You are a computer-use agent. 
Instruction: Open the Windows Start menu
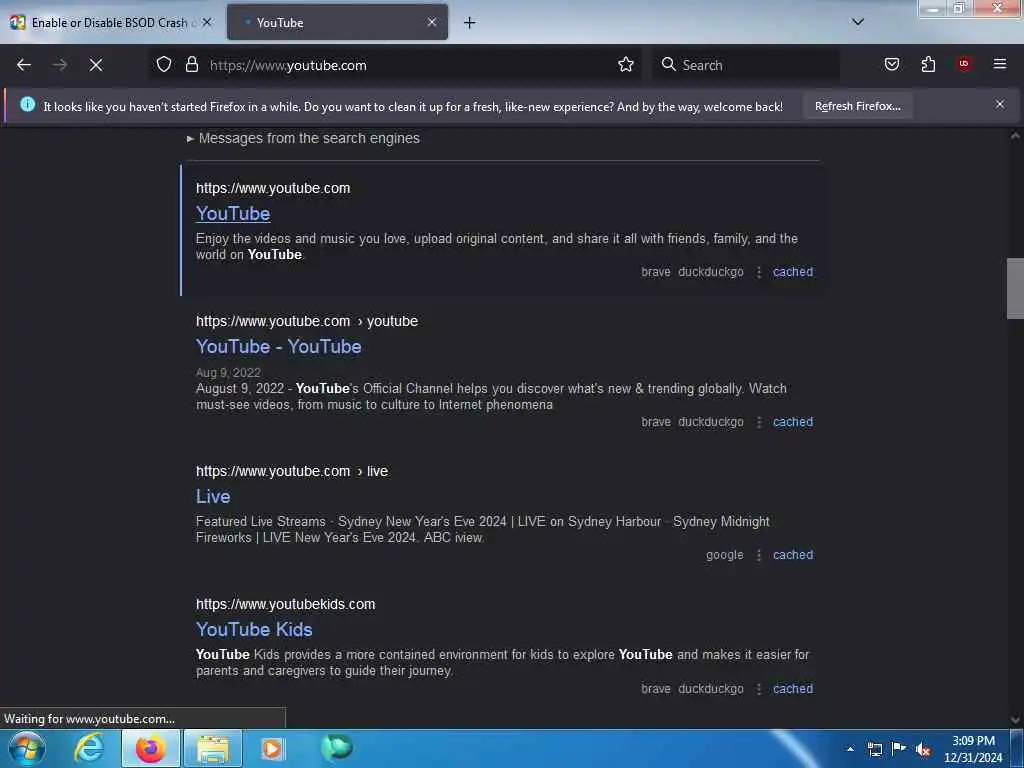(x=26, y=748)
